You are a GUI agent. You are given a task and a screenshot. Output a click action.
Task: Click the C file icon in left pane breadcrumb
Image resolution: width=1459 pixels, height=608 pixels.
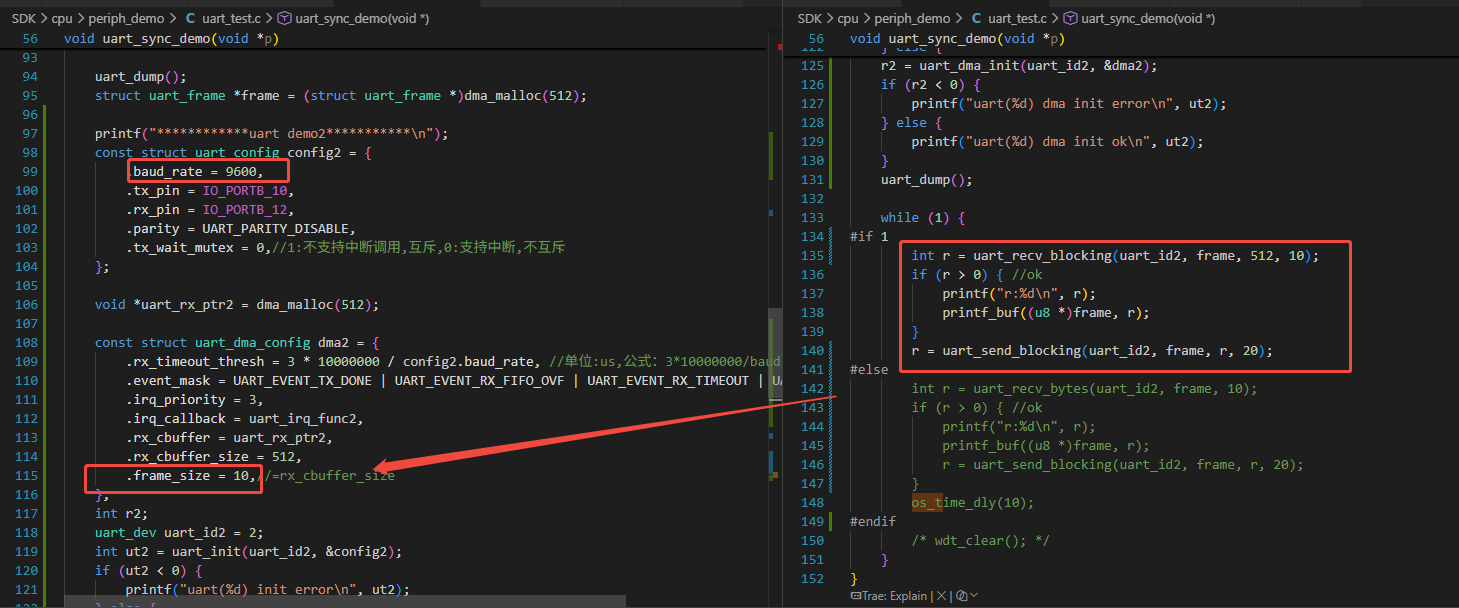191,18
